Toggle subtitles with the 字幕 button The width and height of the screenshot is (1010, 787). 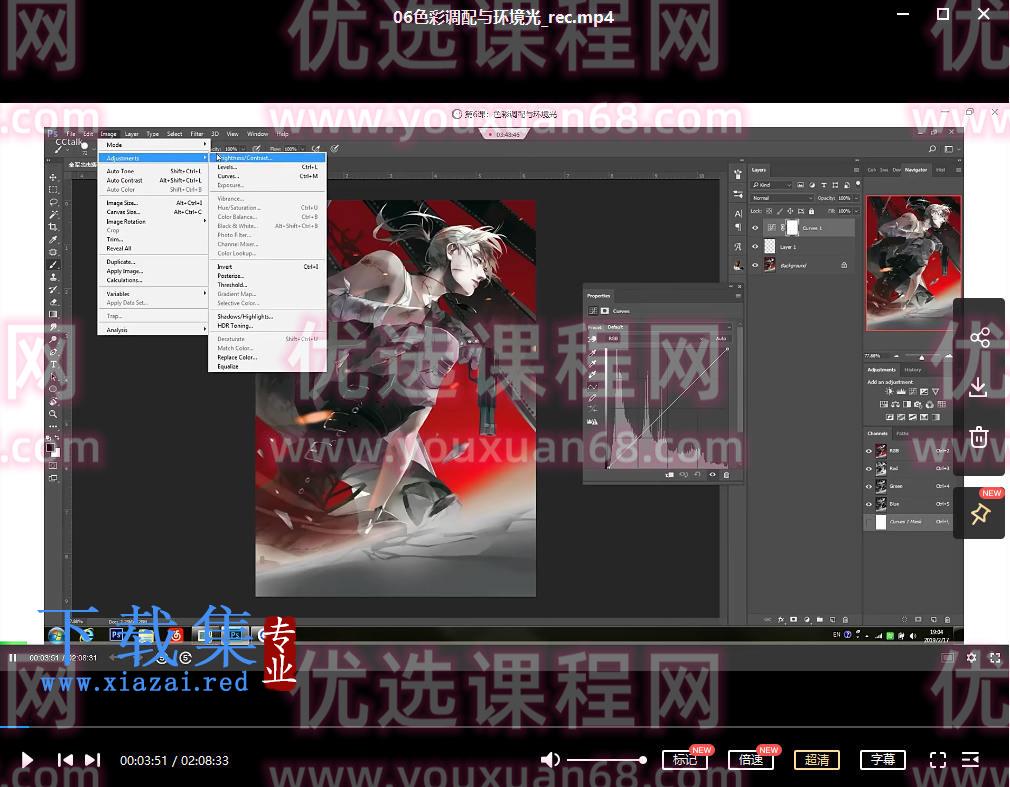click(x=882, y=760)
